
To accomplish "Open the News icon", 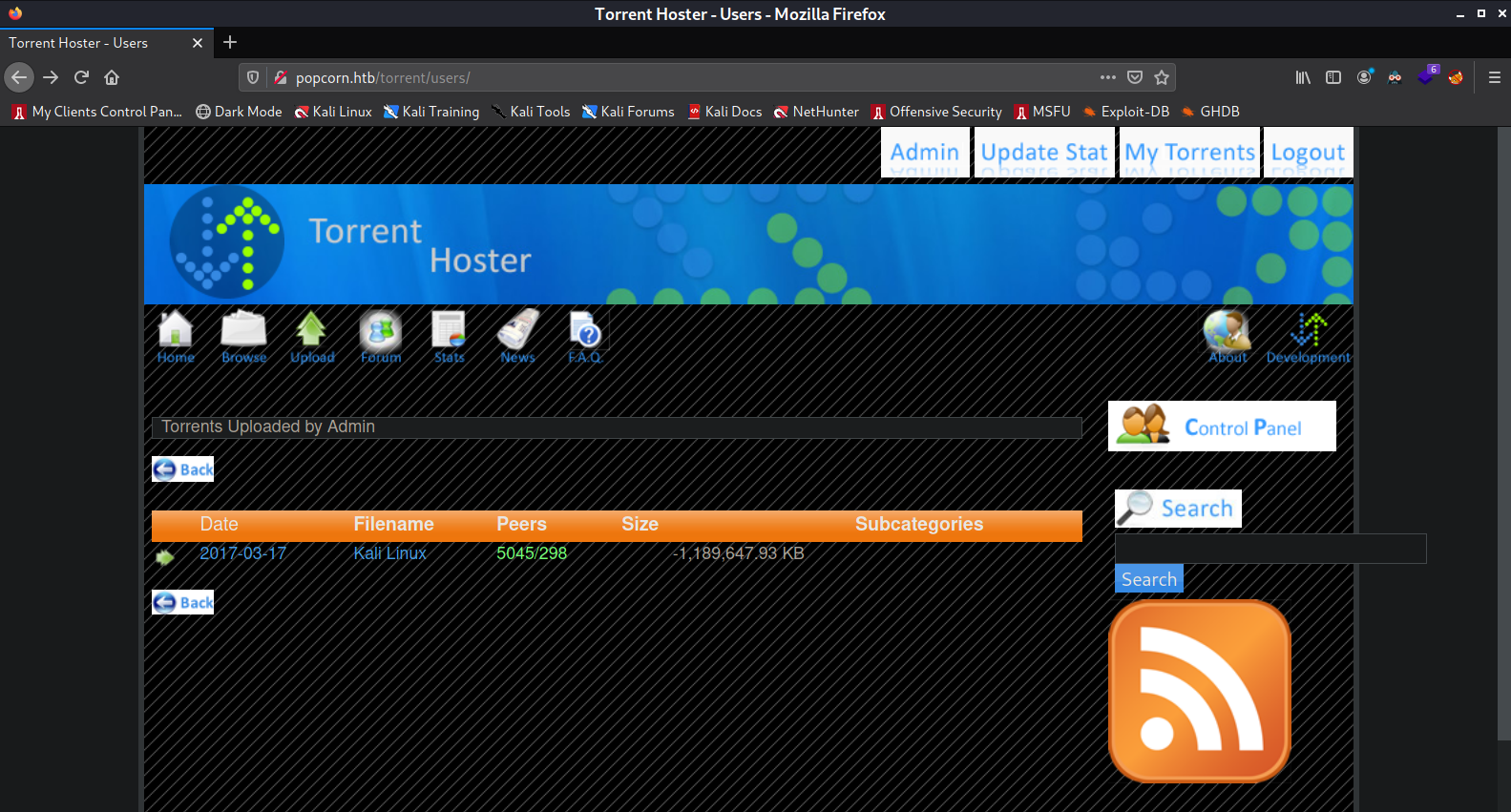I will [x=517, y=337].
